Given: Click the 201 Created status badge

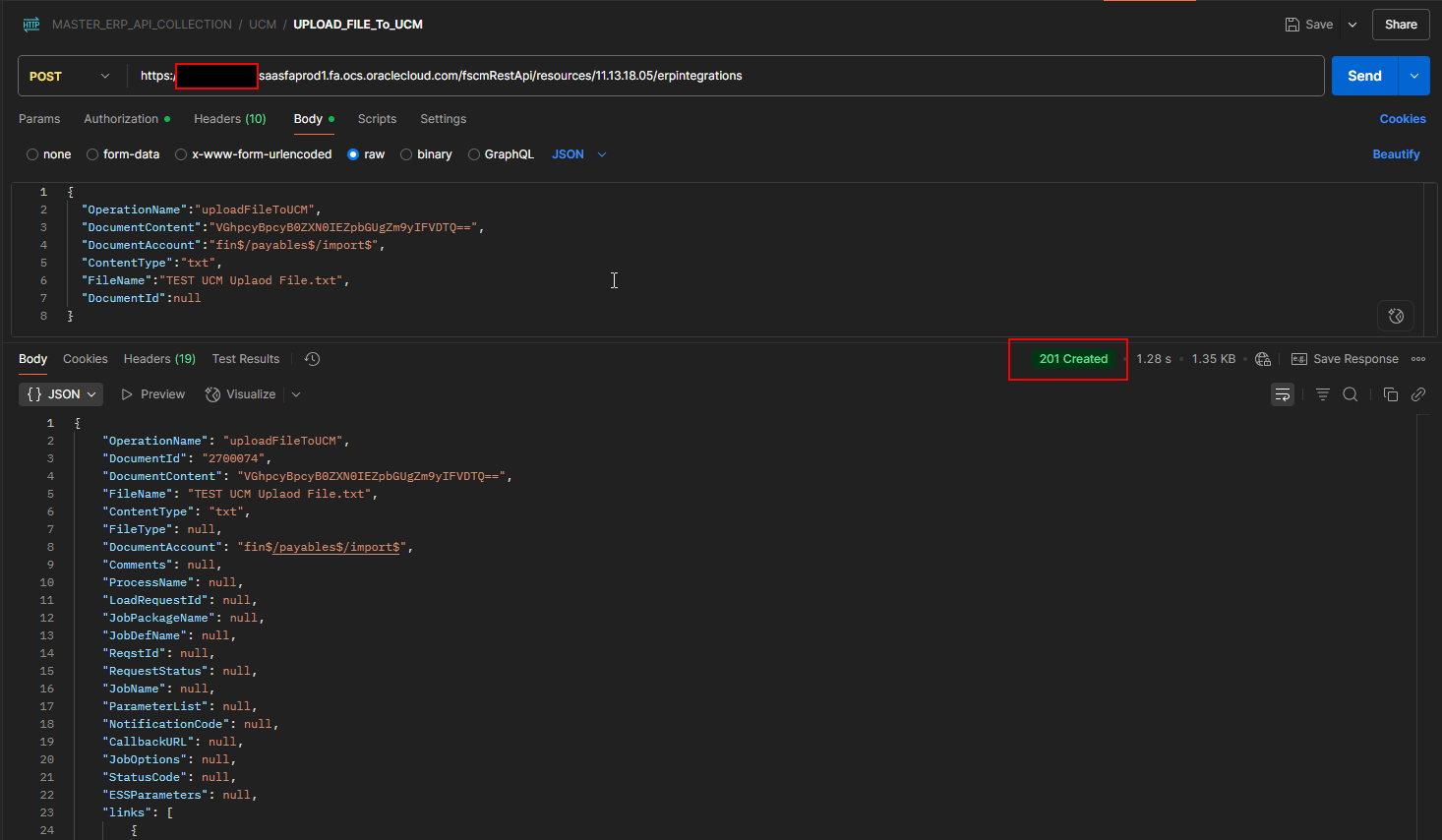Looking at the screenshot, I should pos(1073,359).
